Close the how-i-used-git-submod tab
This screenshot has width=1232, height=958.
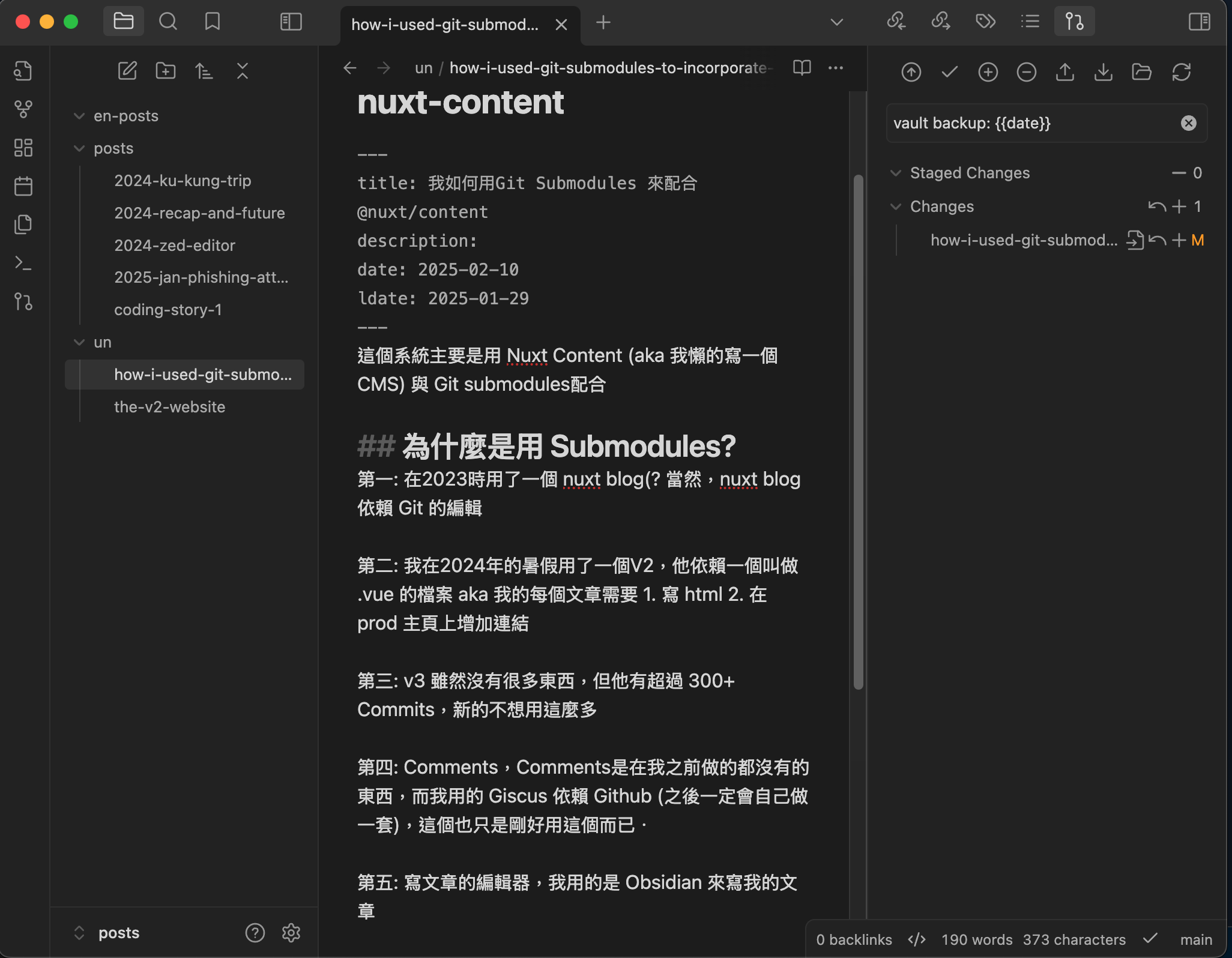561,25
